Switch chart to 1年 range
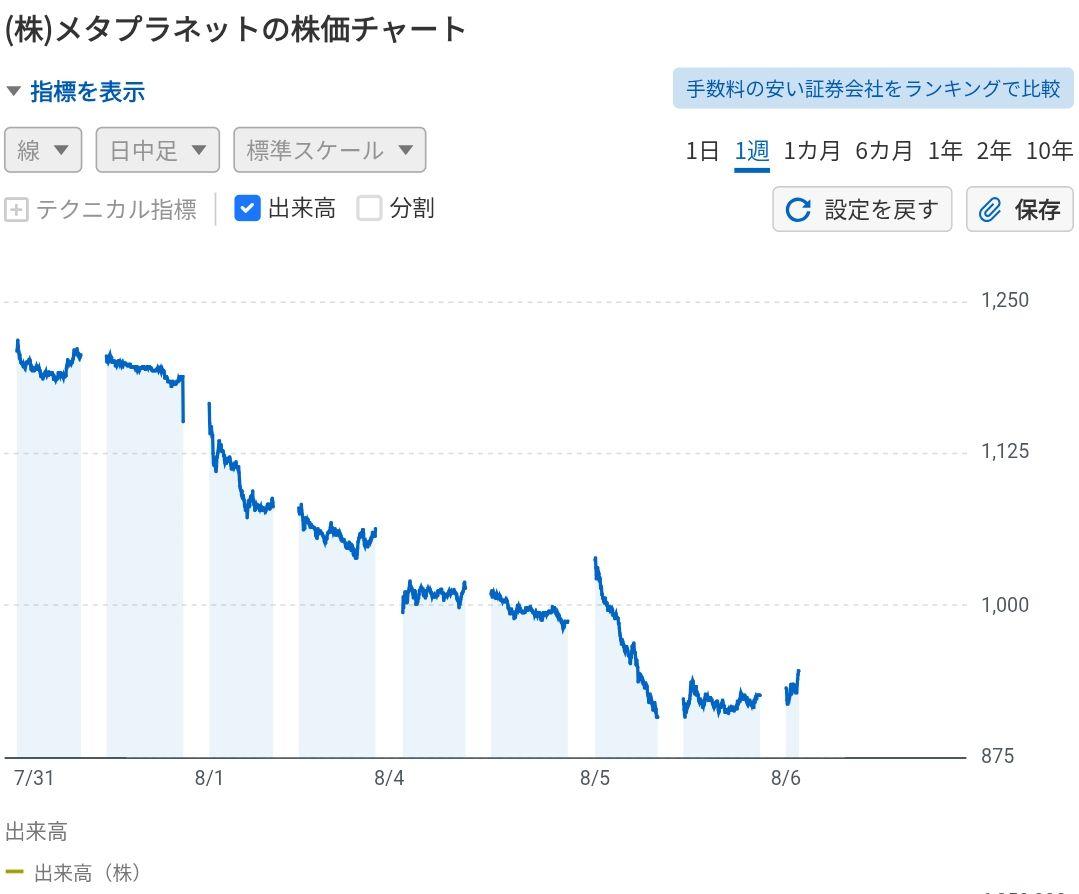 pos(945,151)
